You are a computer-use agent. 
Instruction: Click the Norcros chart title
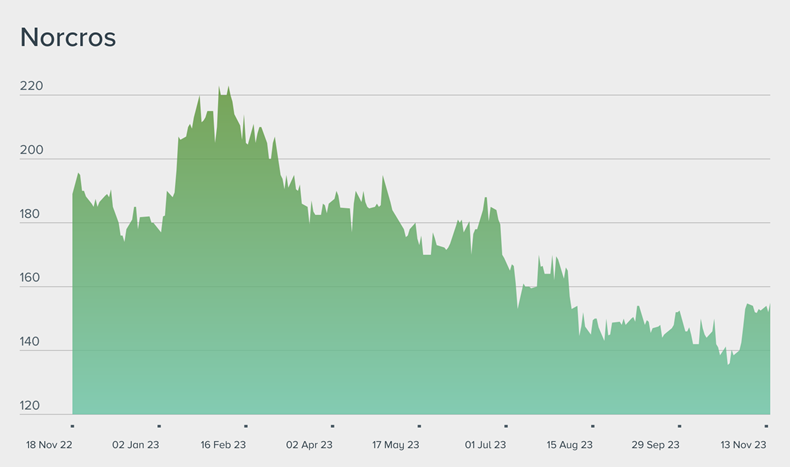pos(68,38)
